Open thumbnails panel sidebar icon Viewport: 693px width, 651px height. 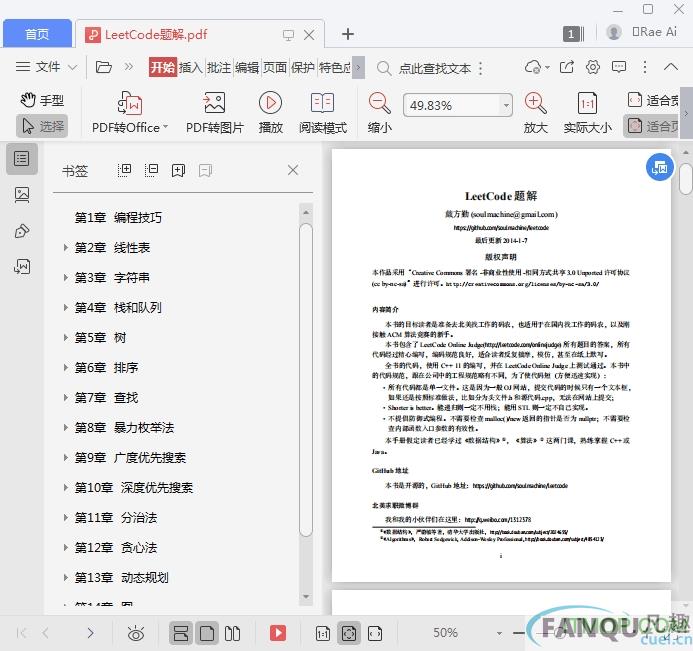[22, 194]
